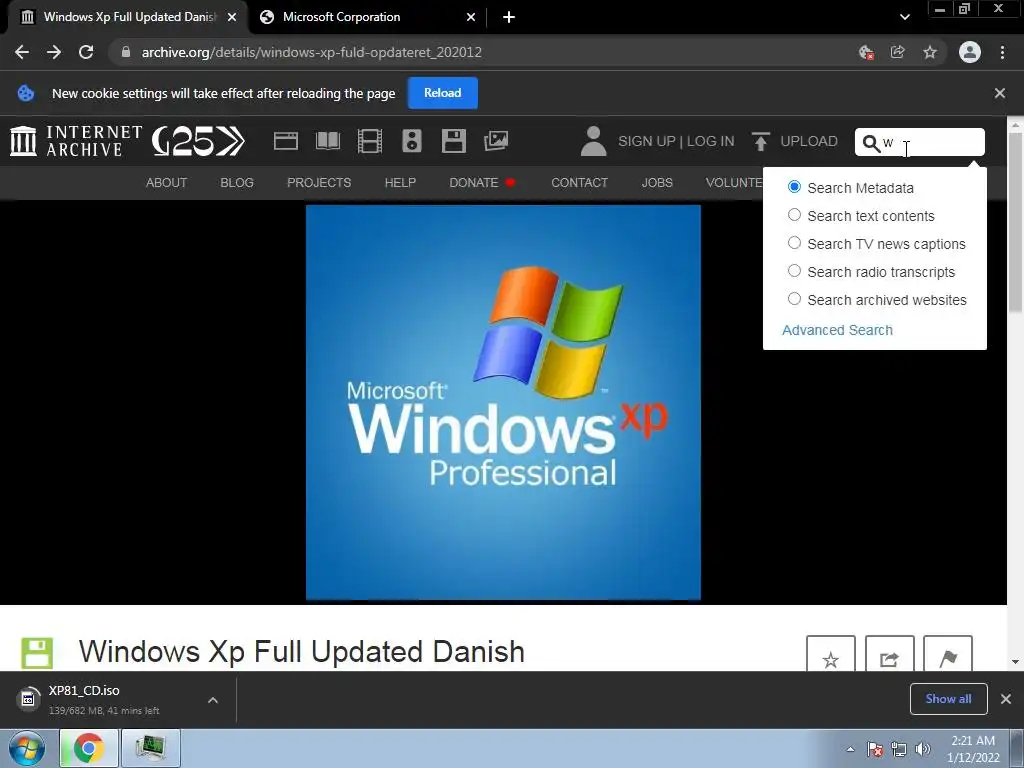
Task: Select Search archived websites option
Action: tap(794, 299)
